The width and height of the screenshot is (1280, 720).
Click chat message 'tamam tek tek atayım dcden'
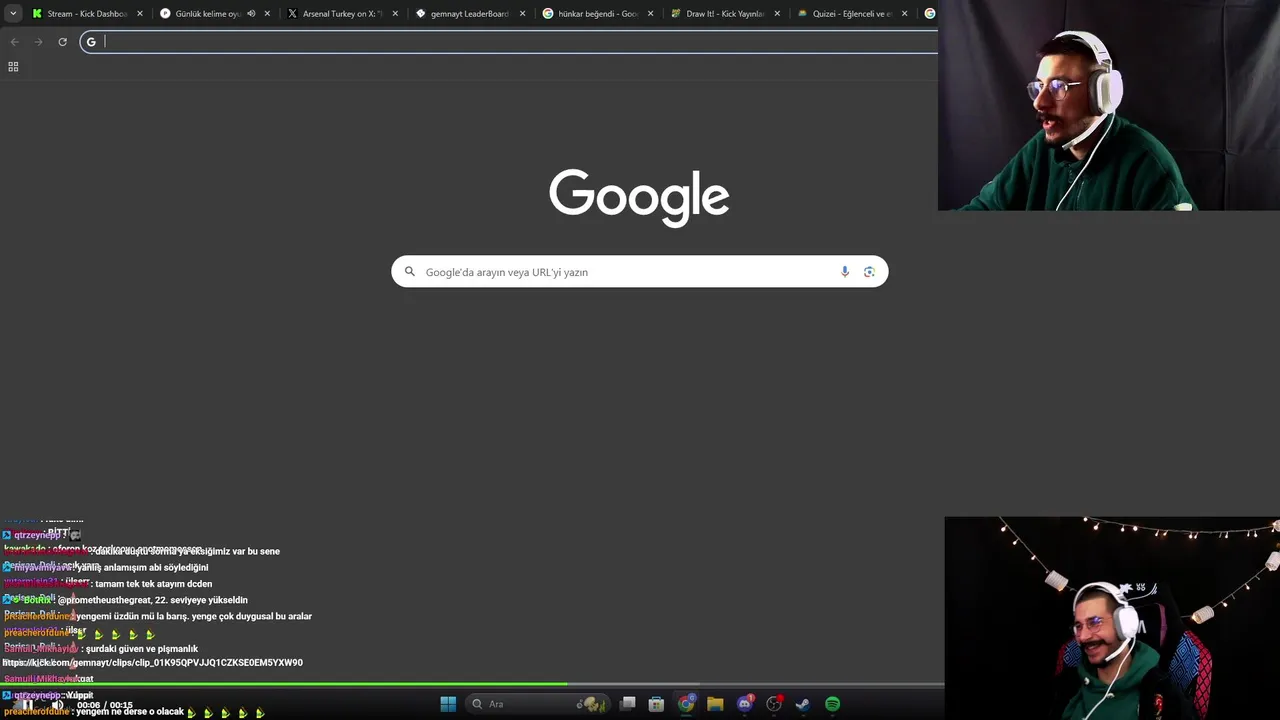[153, 584]
